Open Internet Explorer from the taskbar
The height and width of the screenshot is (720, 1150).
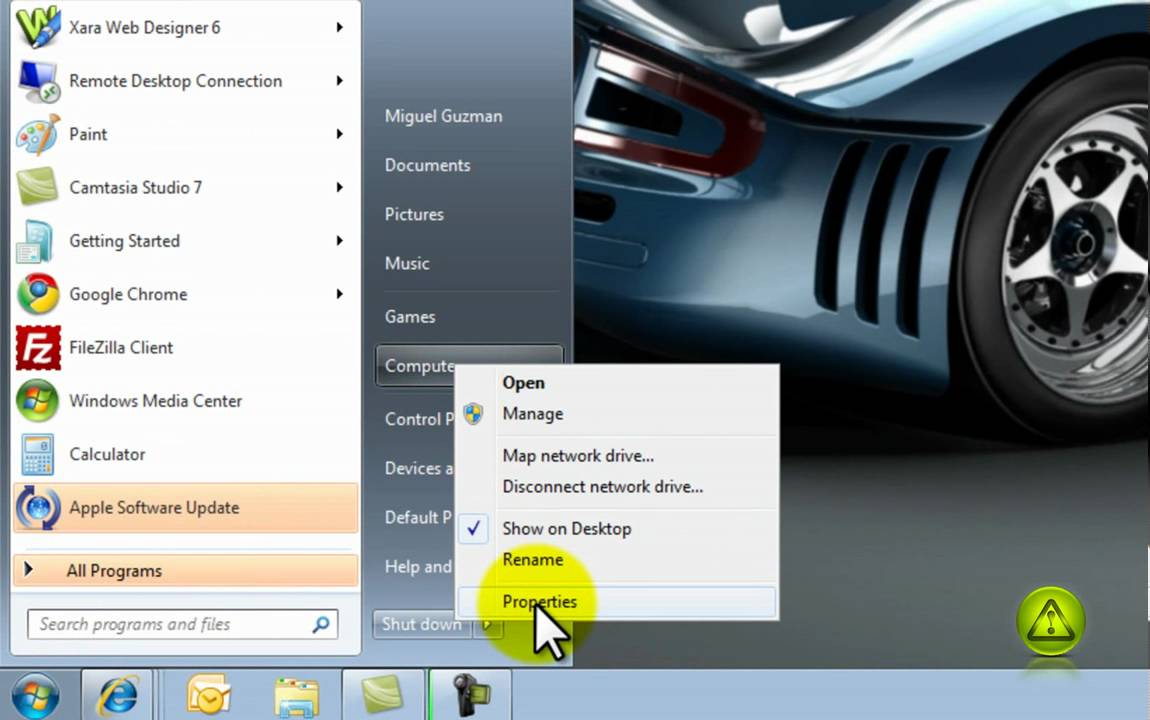click(x=117, y=695)
